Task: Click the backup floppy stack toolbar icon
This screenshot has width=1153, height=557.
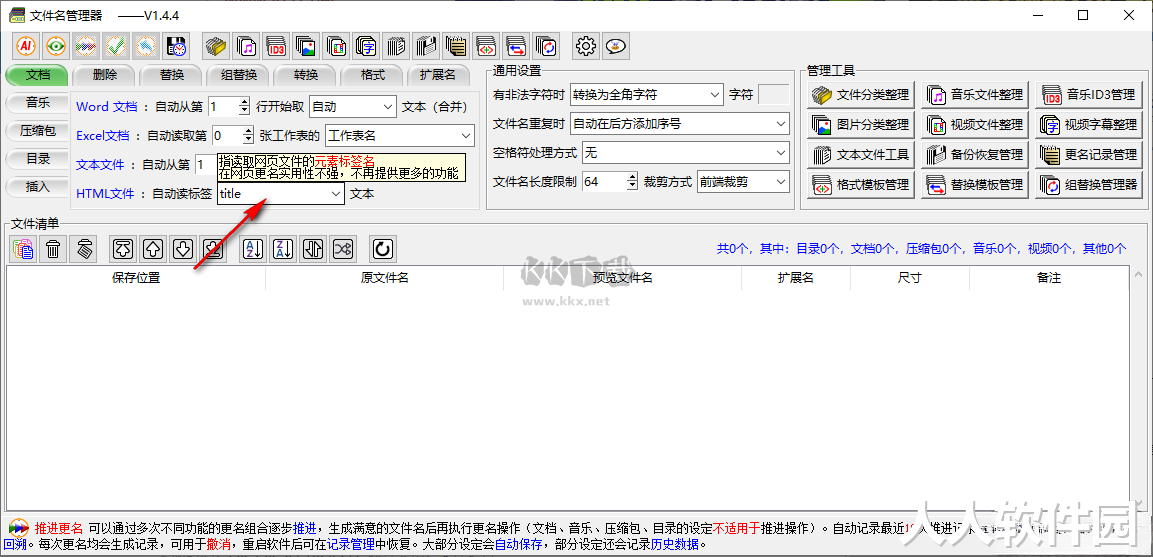Action: pyautogui.click(x=427, y=46)
